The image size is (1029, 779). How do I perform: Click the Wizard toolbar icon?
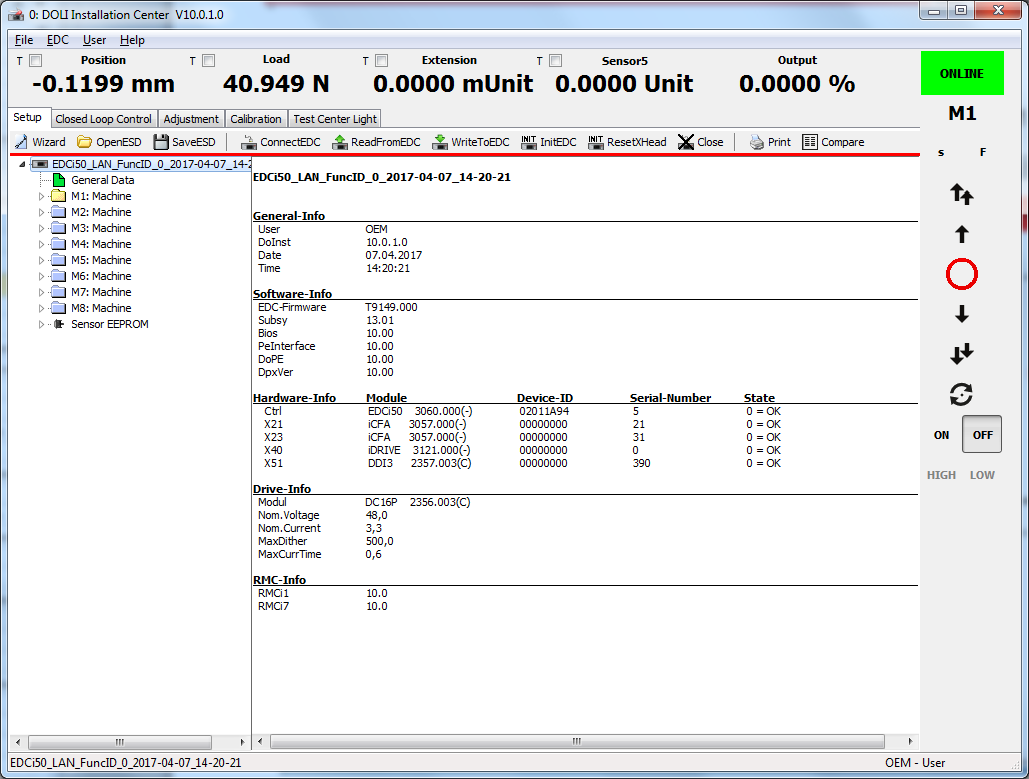21,142
